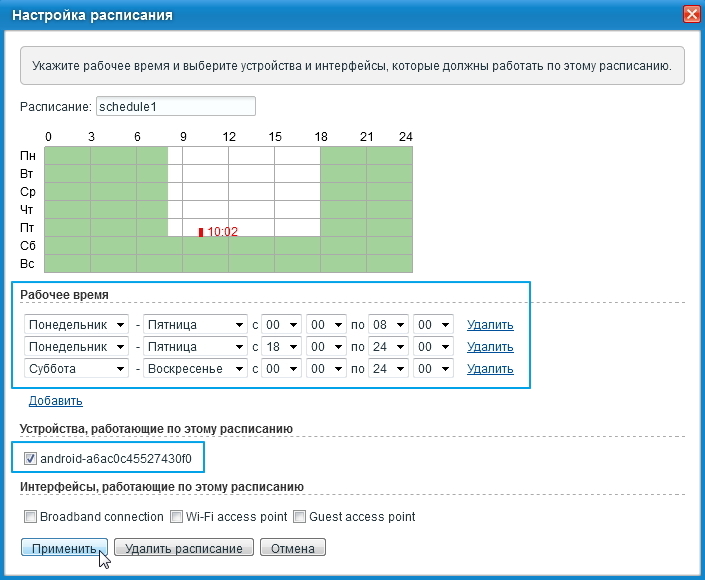Click the Удалить расписание button

point(184,548)
